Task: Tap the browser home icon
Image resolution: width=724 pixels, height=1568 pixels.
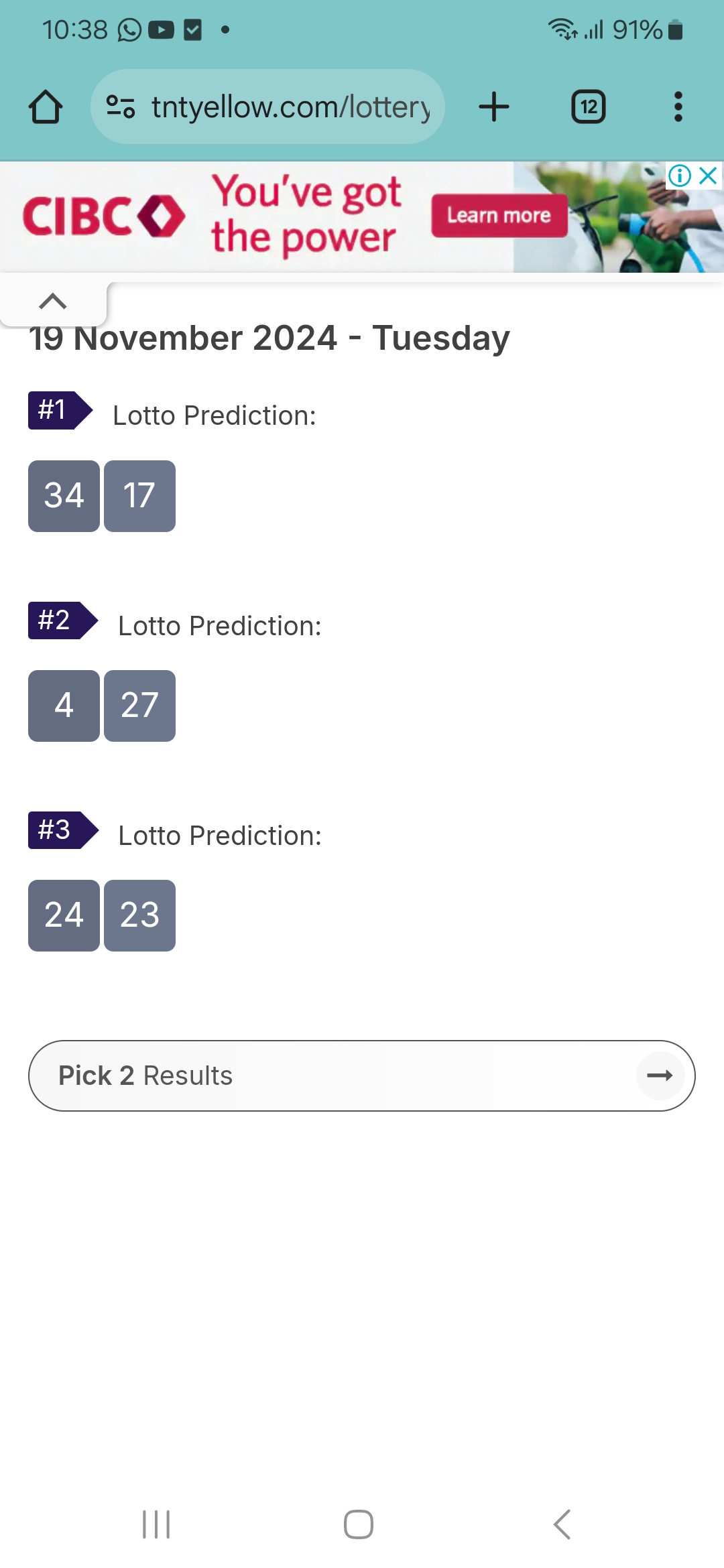Action: (46, 107)
